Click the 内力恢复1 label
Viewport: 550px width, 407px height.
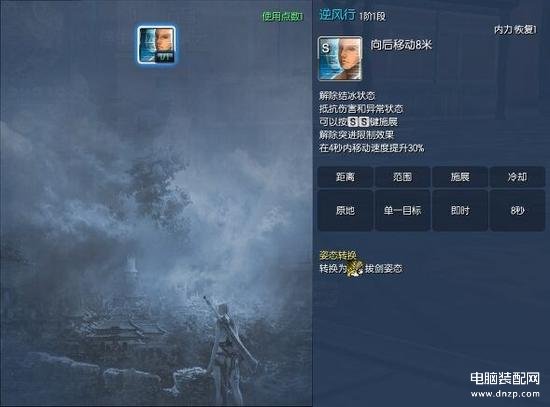click(515, 30)
